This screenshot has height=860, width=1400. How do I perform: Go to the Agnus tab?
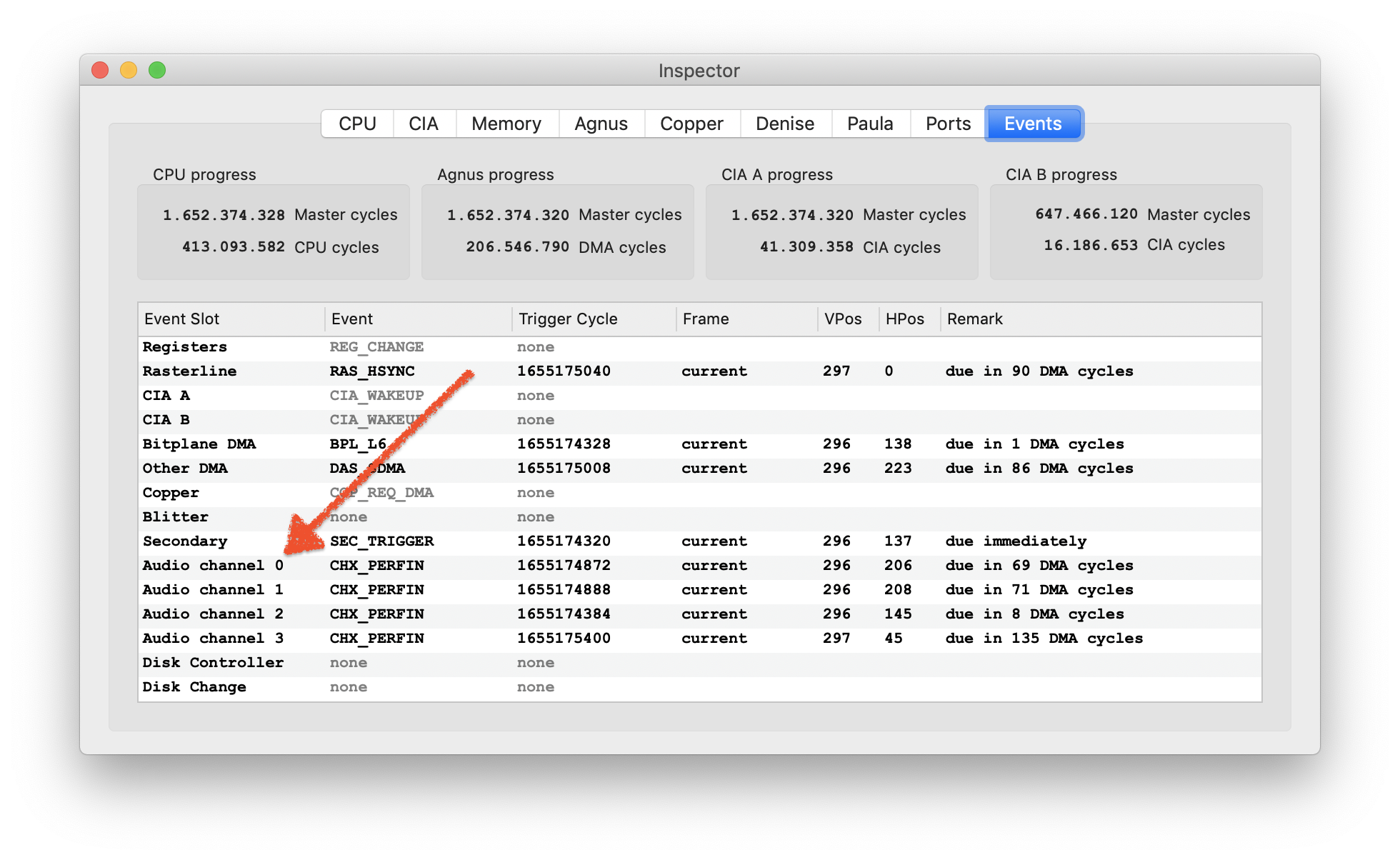click(601, 124)
